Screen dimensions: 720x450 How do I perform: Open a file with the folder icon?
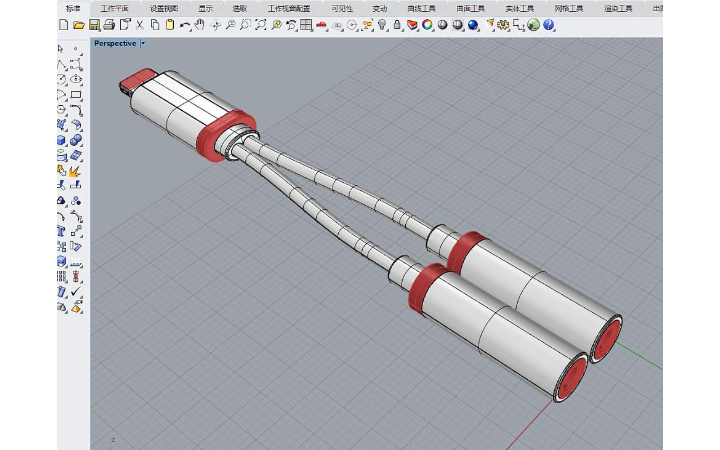(x=78, y=24)
